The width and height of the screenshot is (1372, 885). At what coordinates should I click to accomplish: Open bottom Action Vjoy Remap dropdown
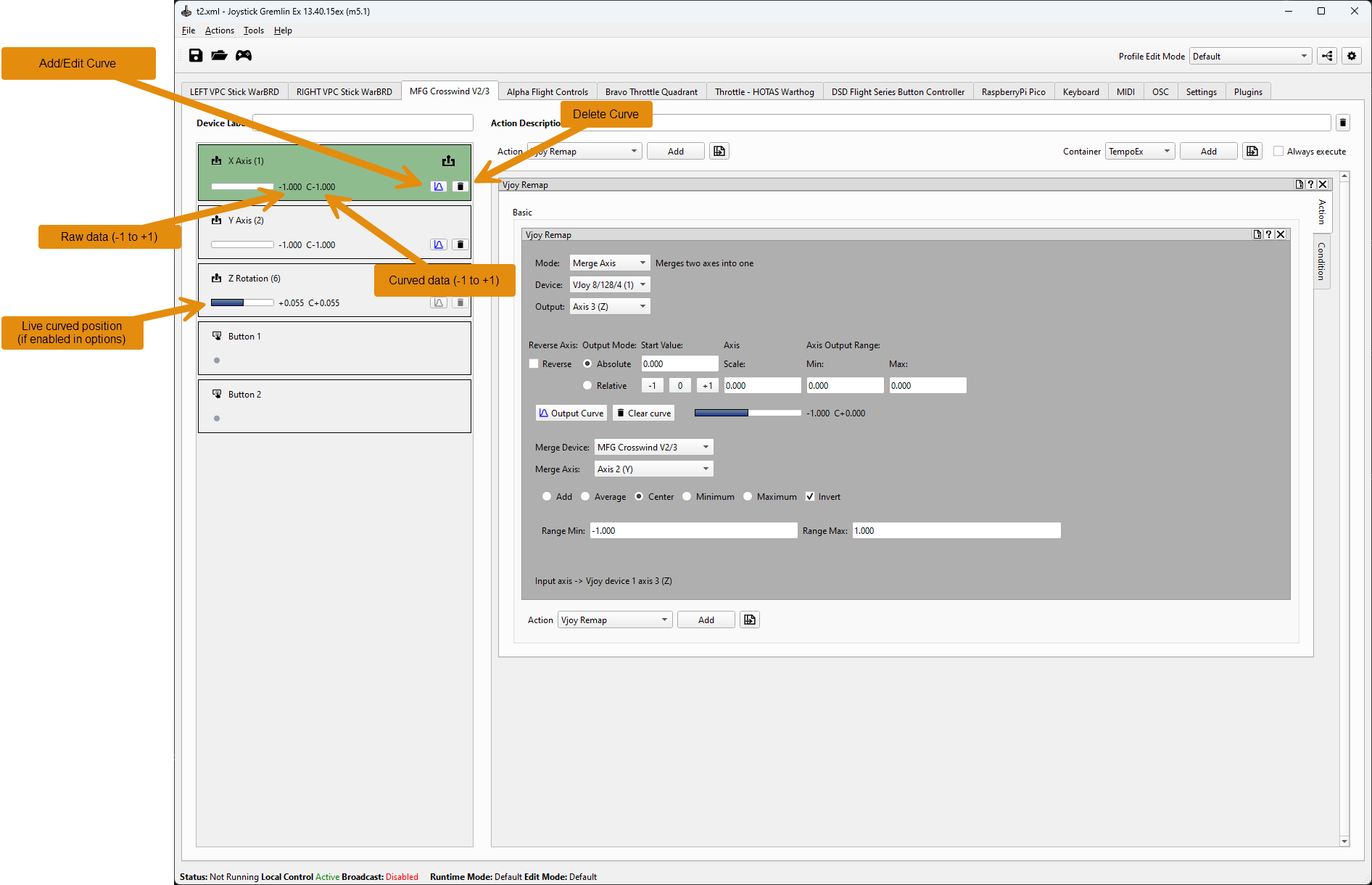click(615, 619)
